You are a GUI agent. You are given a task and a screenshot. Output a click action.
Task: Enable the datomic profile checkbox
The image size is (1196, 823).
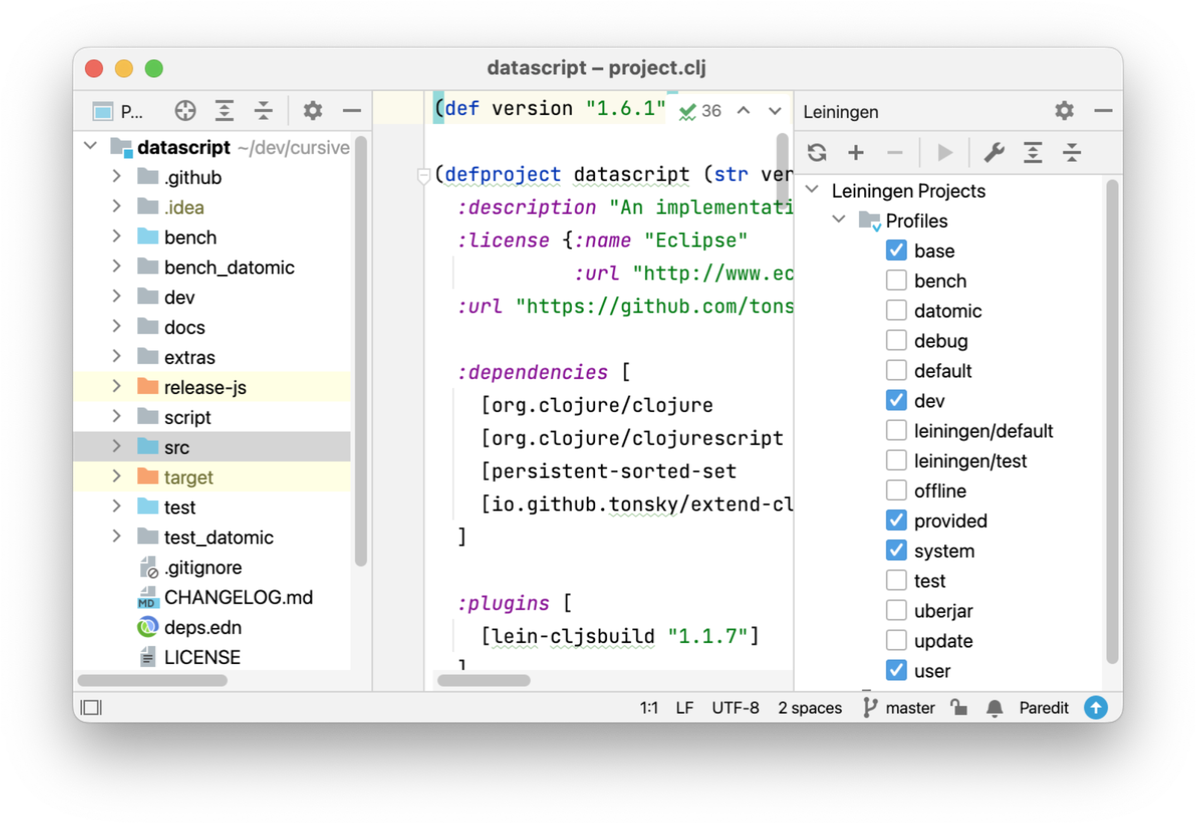click(x=896, y=310)
